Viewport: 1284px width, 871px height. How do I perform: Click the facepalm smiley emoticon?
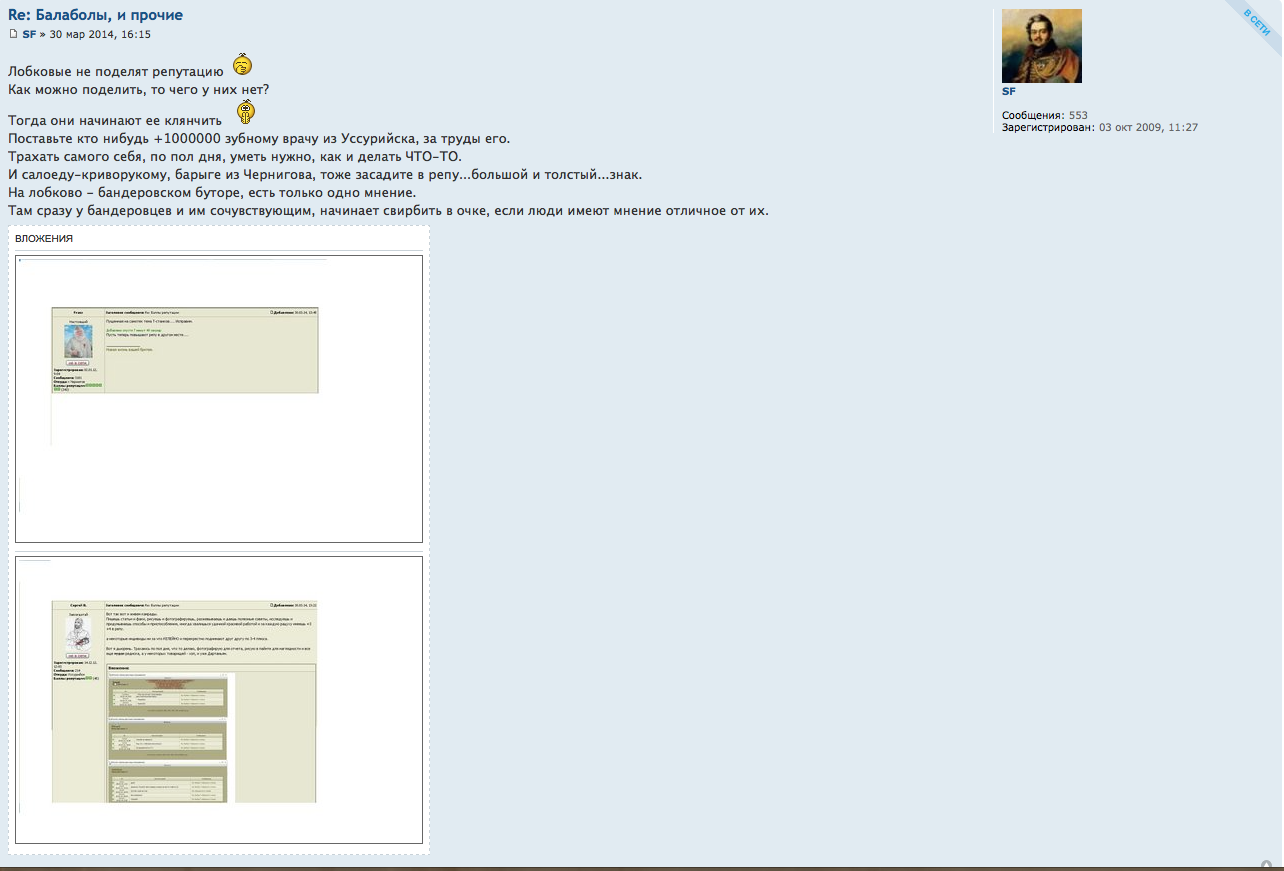click(242, 66)
